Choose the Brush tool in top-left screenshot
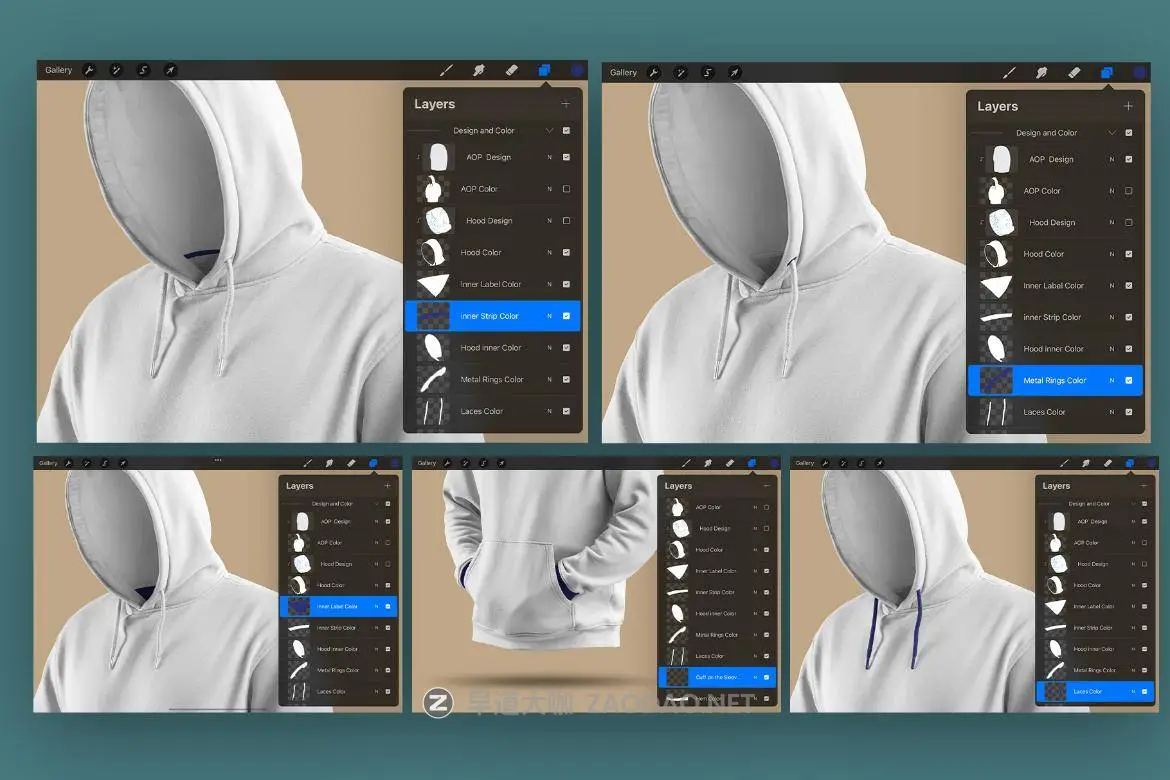This screenshot has height=780, width=1170. click(x=447, y=70)
